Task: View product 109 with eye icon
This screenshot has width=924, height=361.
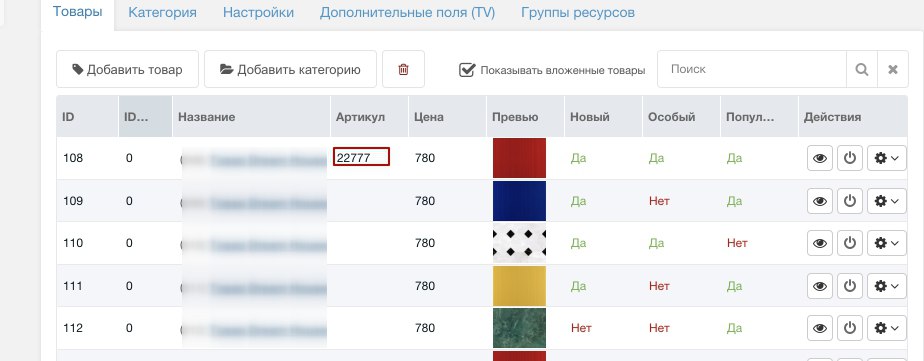Action: tap(820, 201)
